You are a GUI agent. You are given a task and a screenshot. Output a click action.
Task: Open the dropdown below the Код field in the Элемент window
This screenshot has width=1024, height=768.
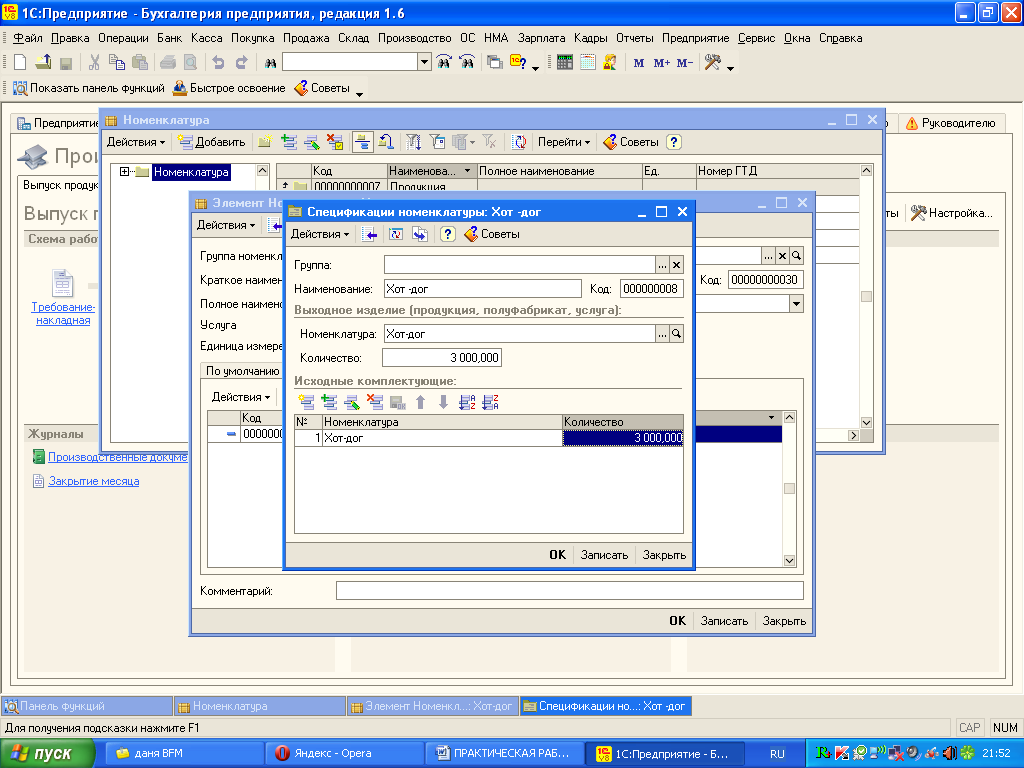tap(796, 304)
